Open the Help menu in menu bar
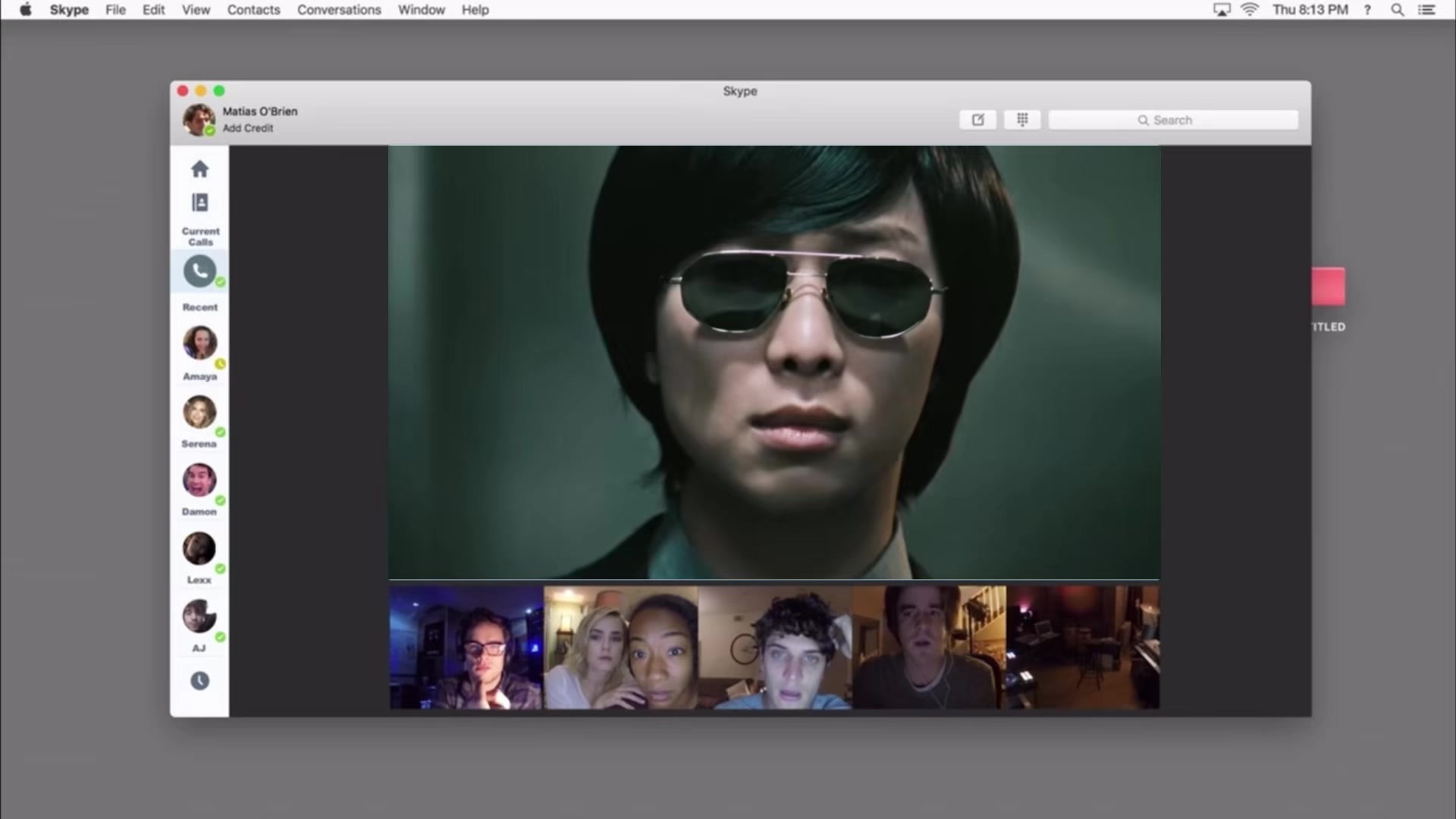This screenshot has height=819, width=1456. click(475, 10)
